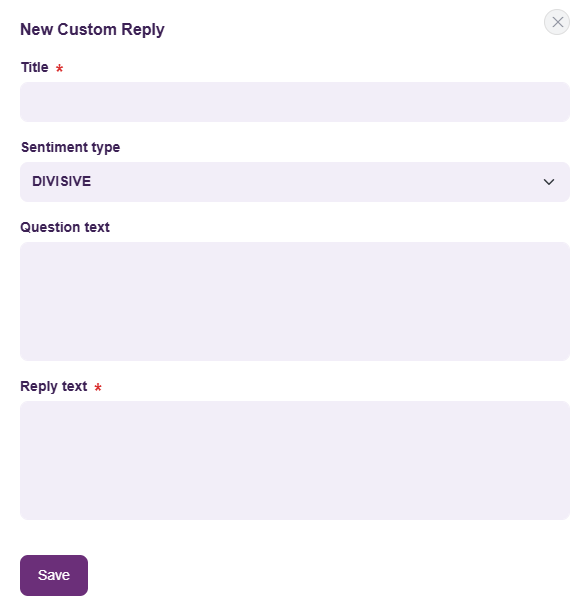Click the Sentiment type label
The width and height of the screenshot is (582, 612).
(70, 148)
